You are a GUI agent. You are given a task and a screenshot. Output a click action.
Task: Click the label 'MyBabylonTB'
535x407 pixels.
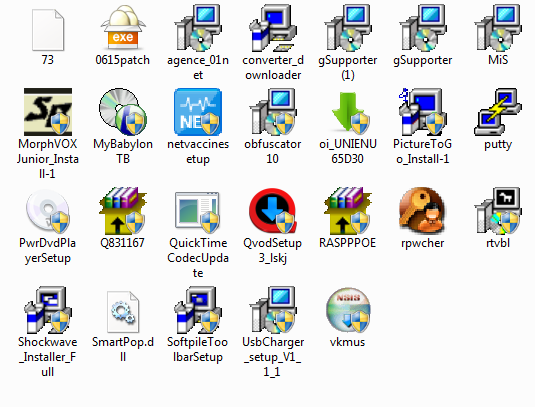123,151
